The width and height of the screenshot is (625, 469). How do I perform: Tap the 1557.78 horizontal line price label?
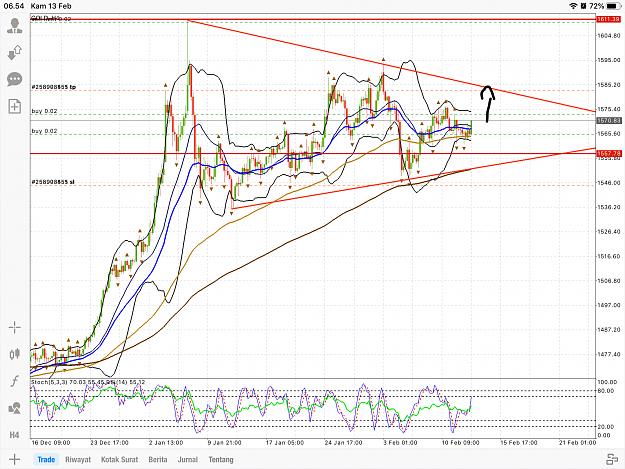pos(608,153)
